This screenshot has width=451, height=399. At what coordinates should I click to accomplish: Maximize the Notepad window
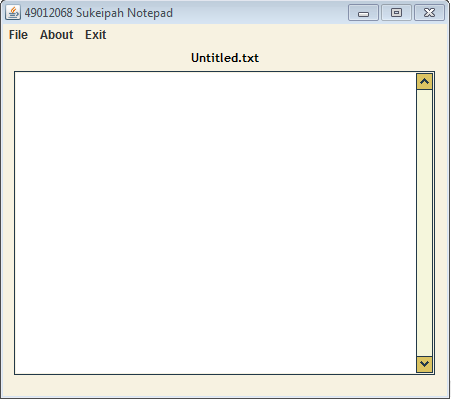tap(396, 13)
